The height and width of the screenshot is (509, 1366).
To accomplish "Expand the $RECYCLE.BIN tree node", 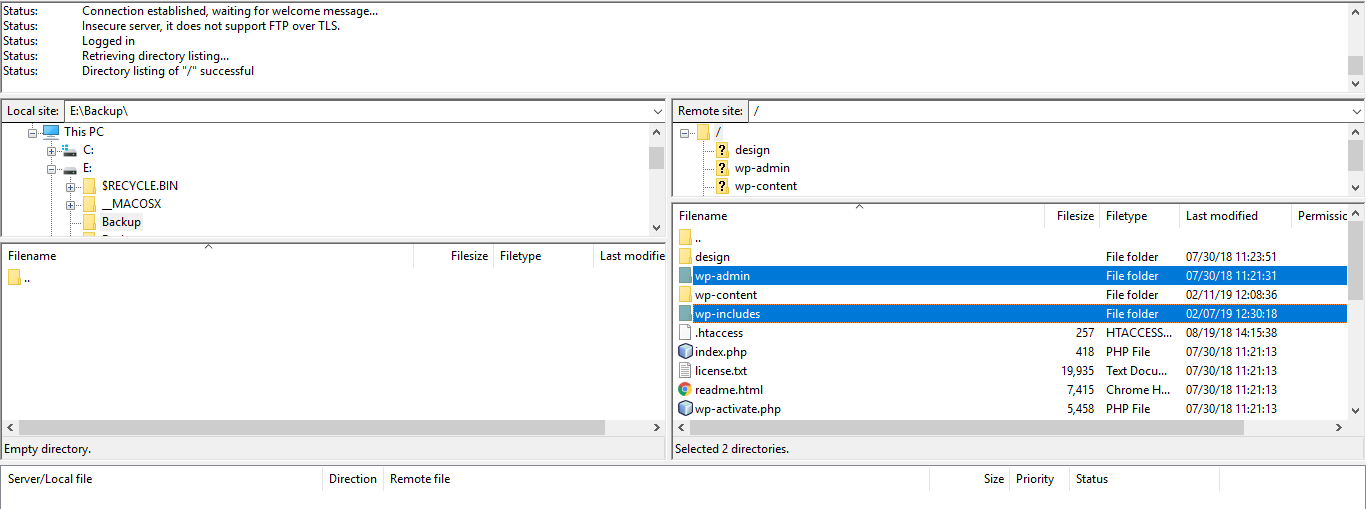I will [70, 186].
